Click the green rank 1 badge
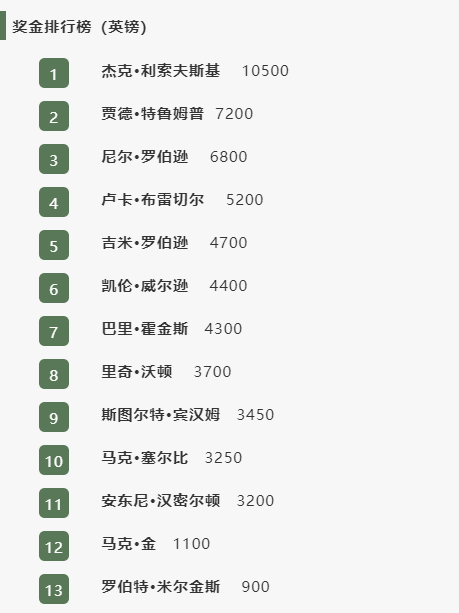The width and height of the screenshot is (459, 613). point(54,73)
